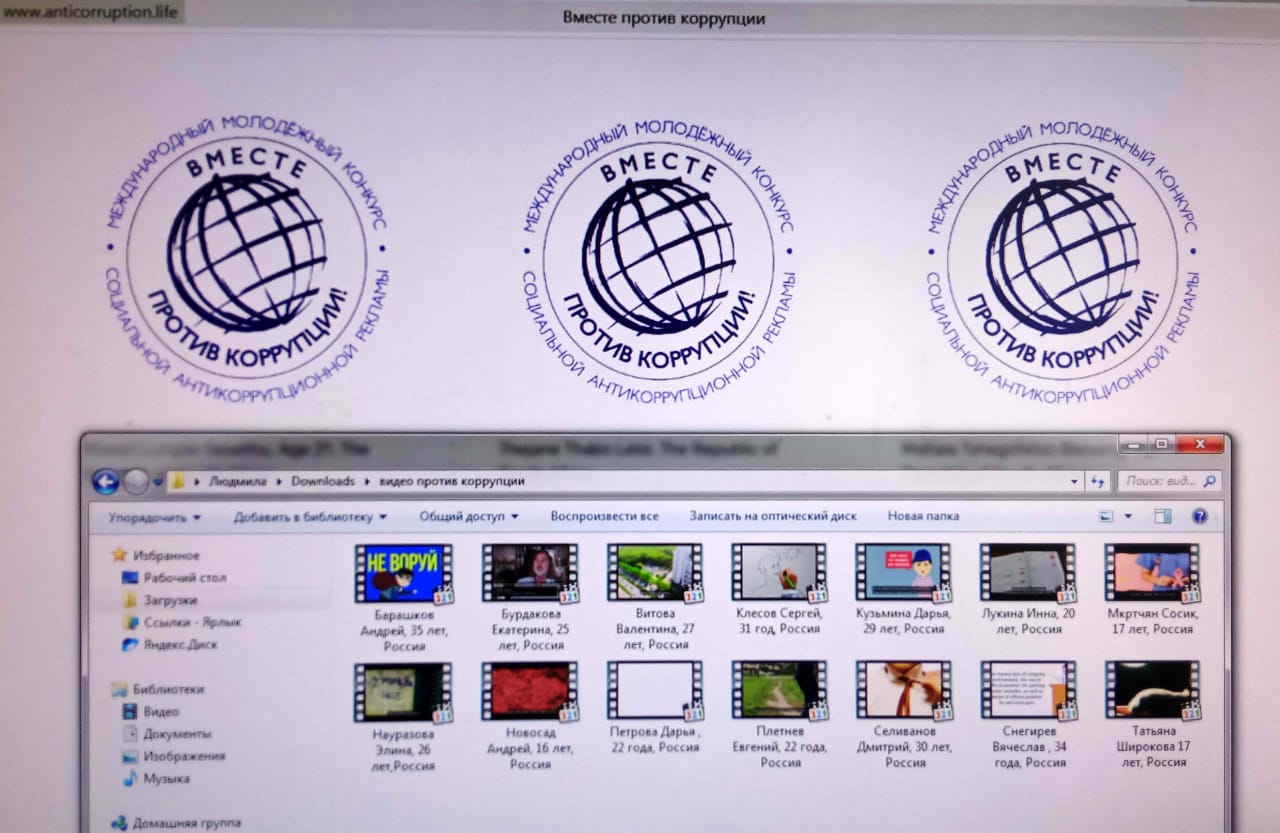
Task: Click the search field in Explorer
Action: (x=1160, y=481)
